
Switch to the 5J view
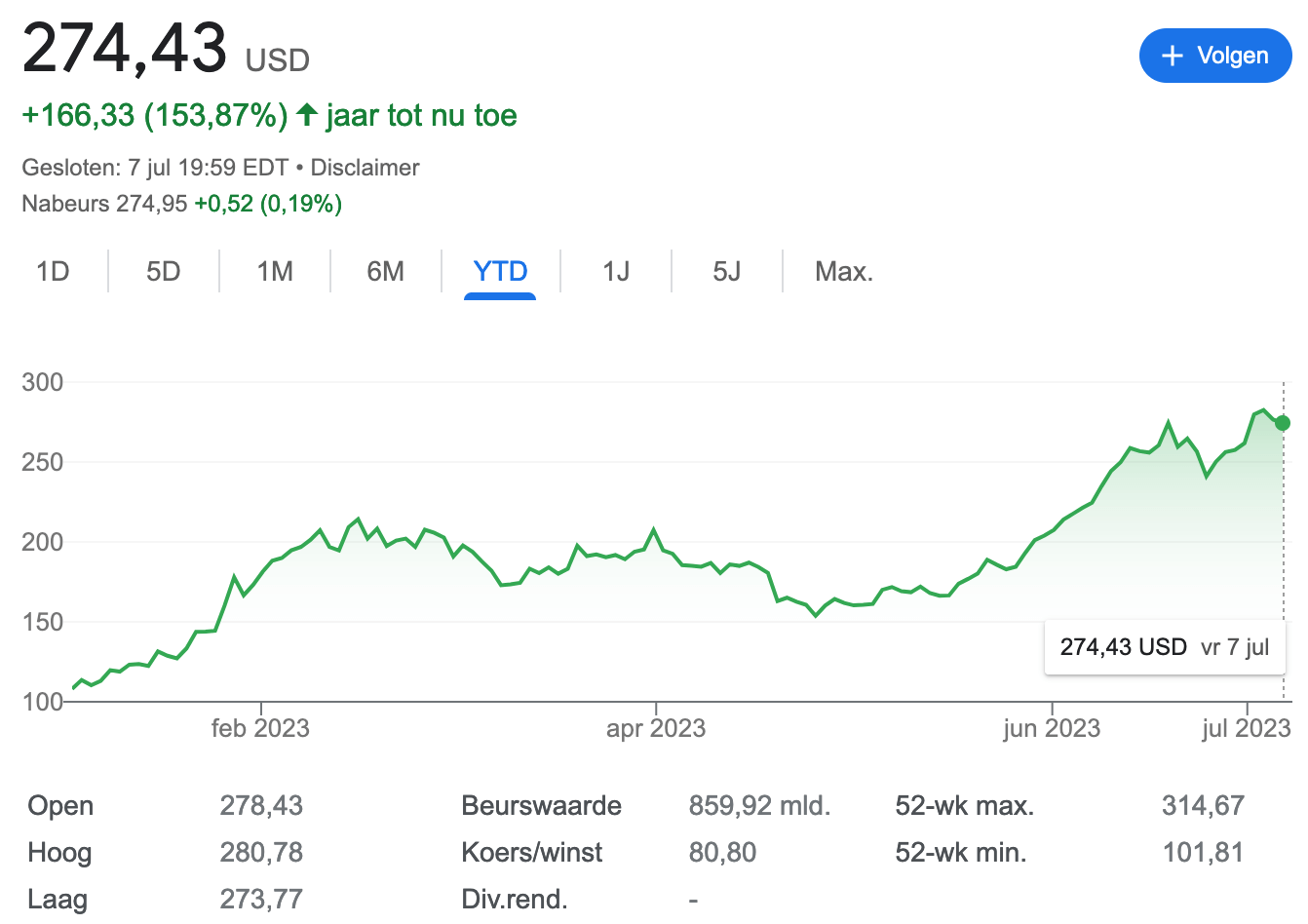(726, 271)
